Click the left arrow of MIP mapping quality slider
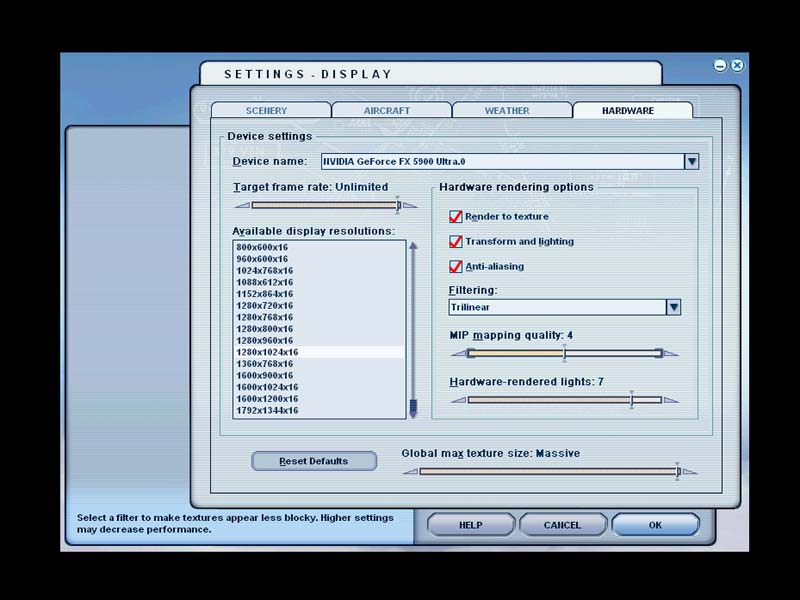 pyautogui.click(x=458, y=353)
